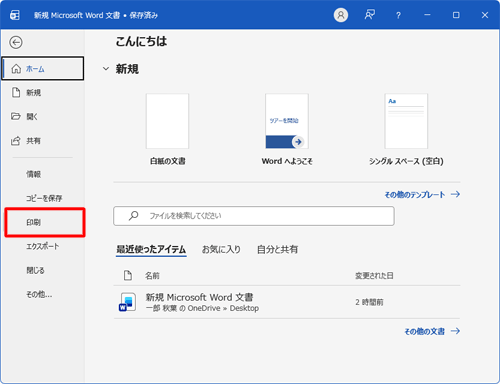Create a 白紙の文書 blank document

167,129
